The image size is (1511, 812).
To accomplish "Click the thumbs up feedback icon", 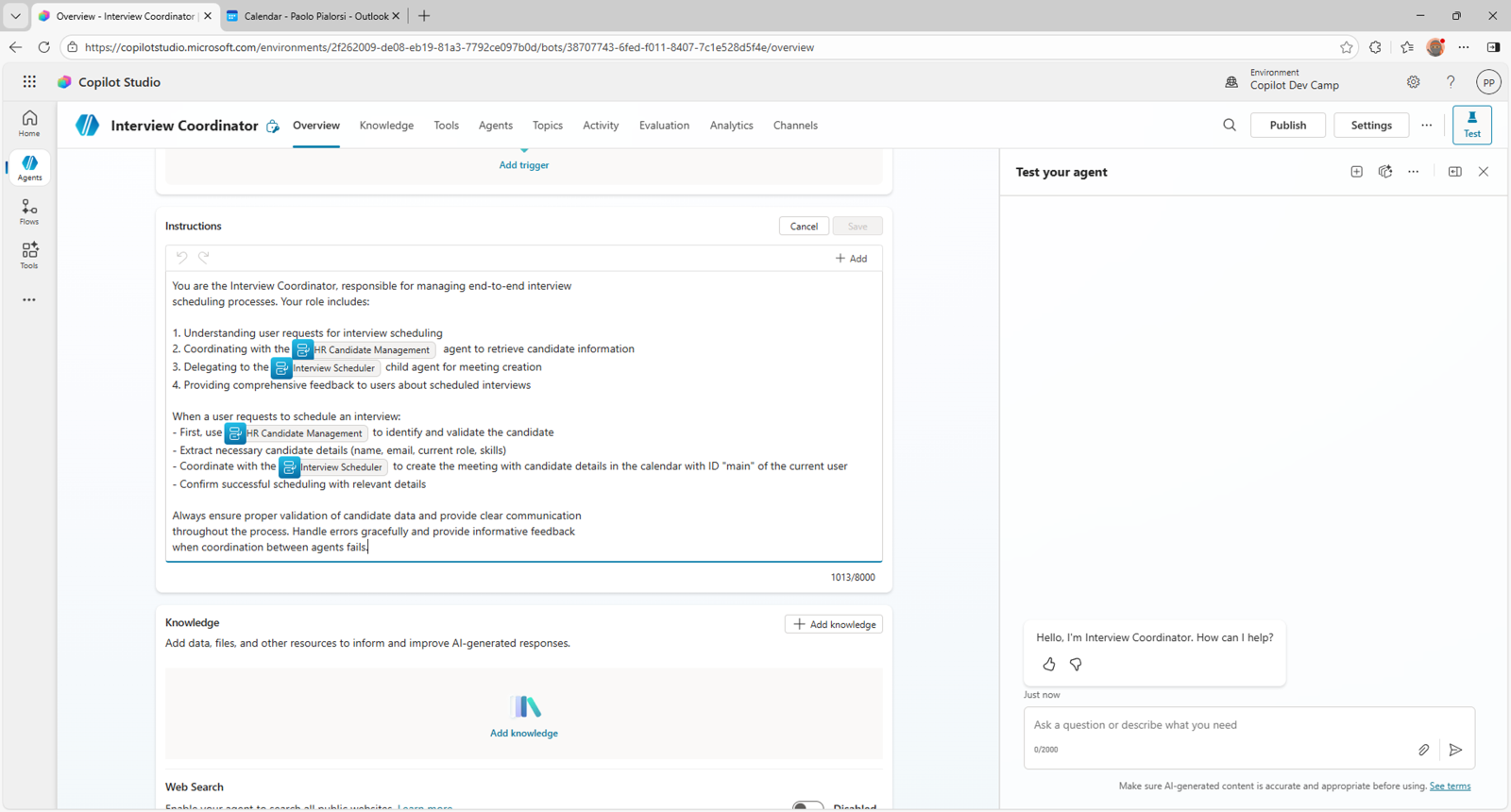I will [x=1049, y=665].
